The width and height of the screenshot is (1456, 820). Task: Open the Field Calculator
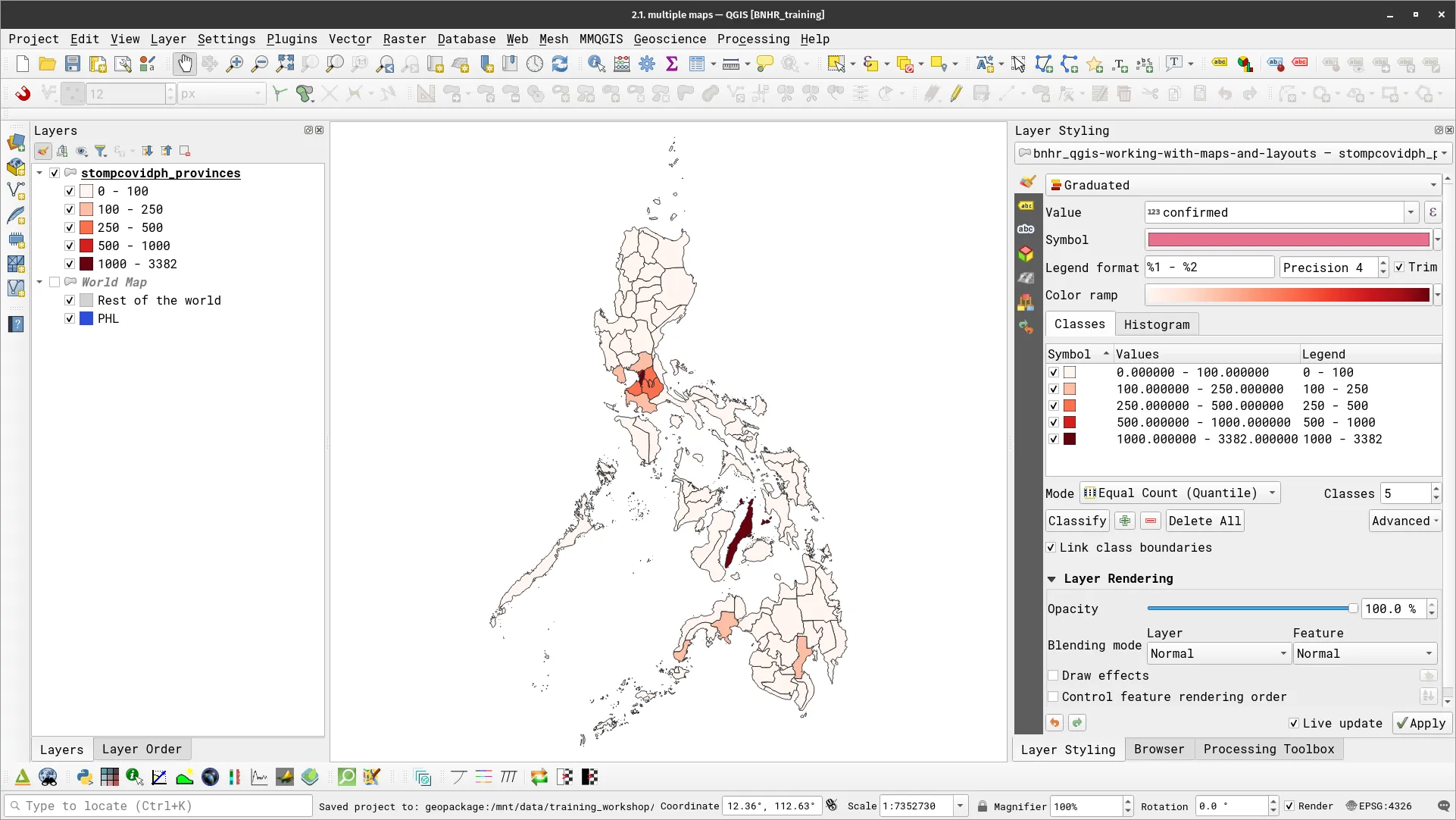(621, 64)
